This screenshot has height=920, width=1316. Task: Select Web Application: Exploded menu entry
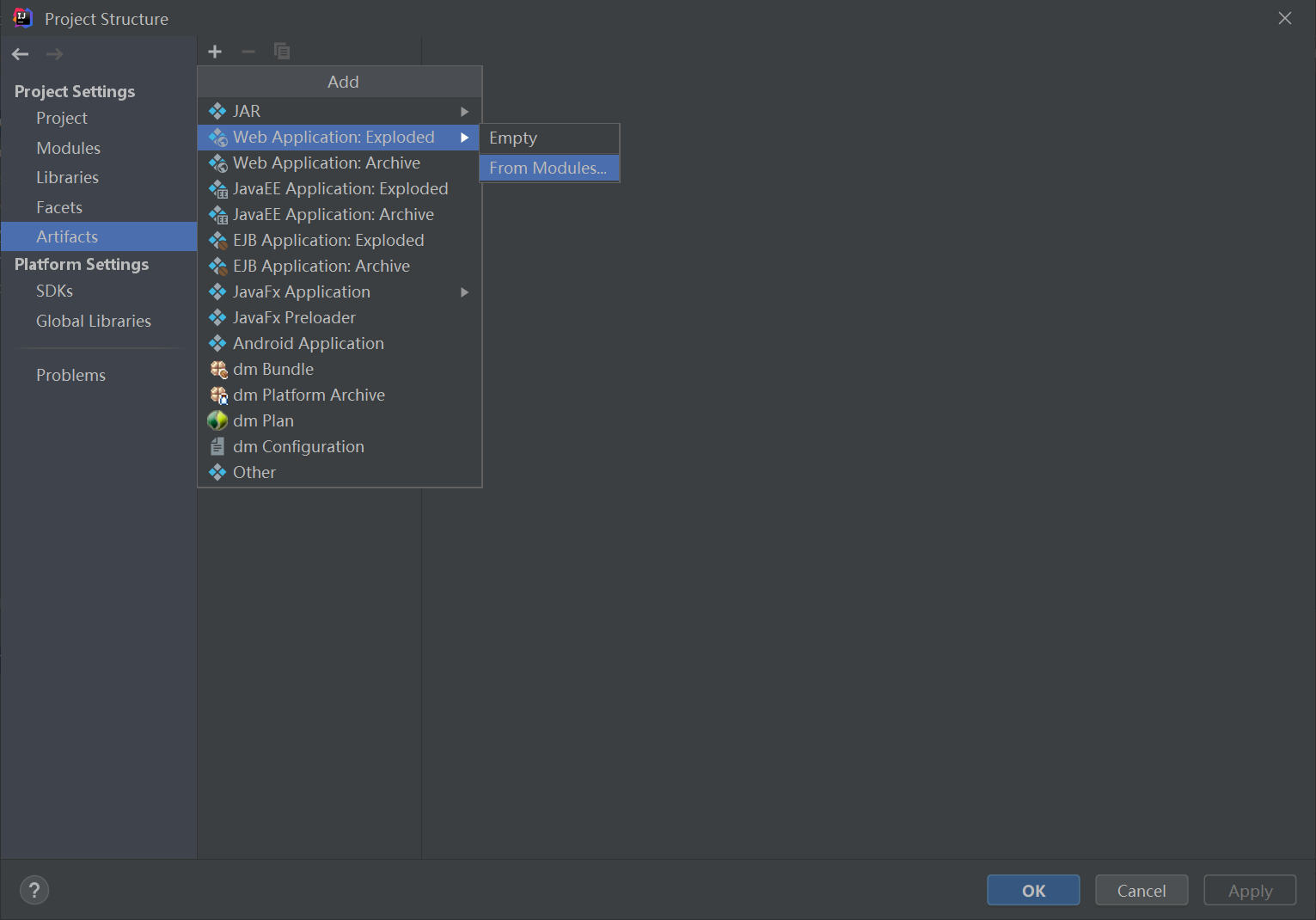(x=340, y=137)
